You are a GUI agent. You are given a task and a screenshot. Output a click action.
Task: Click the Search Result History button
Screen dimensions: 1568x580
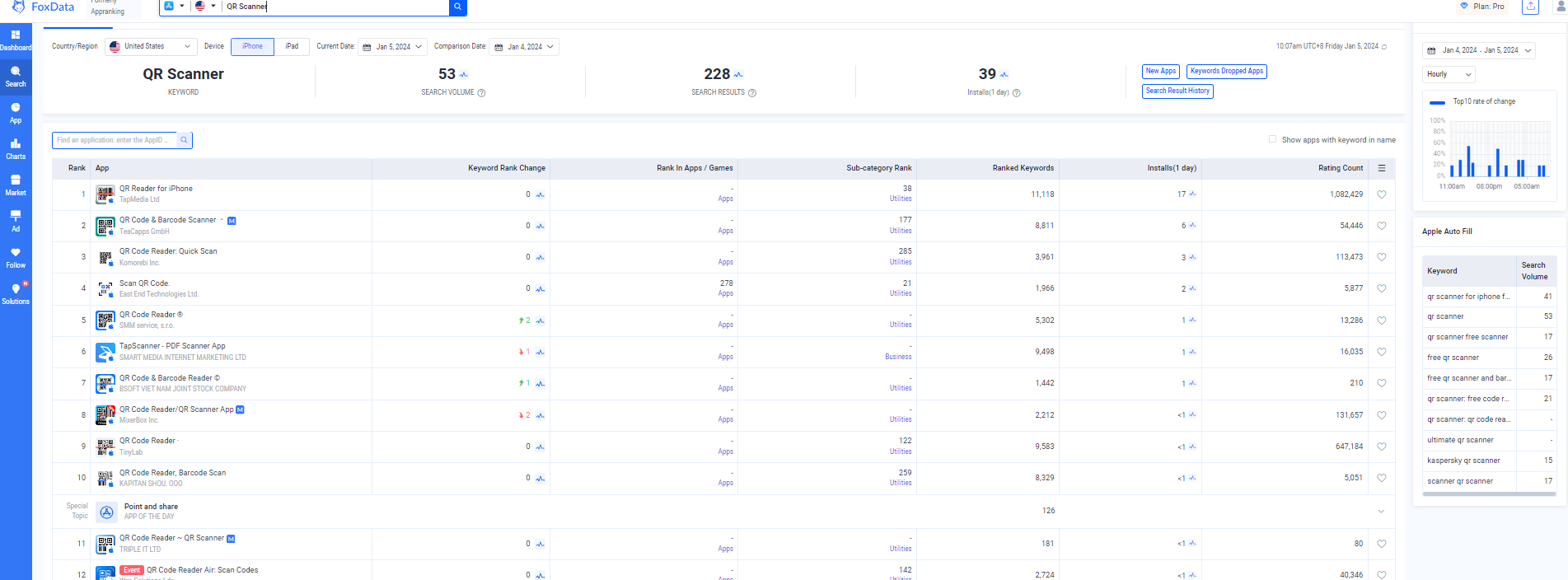pyautogui.click(x=1177, y=91)
